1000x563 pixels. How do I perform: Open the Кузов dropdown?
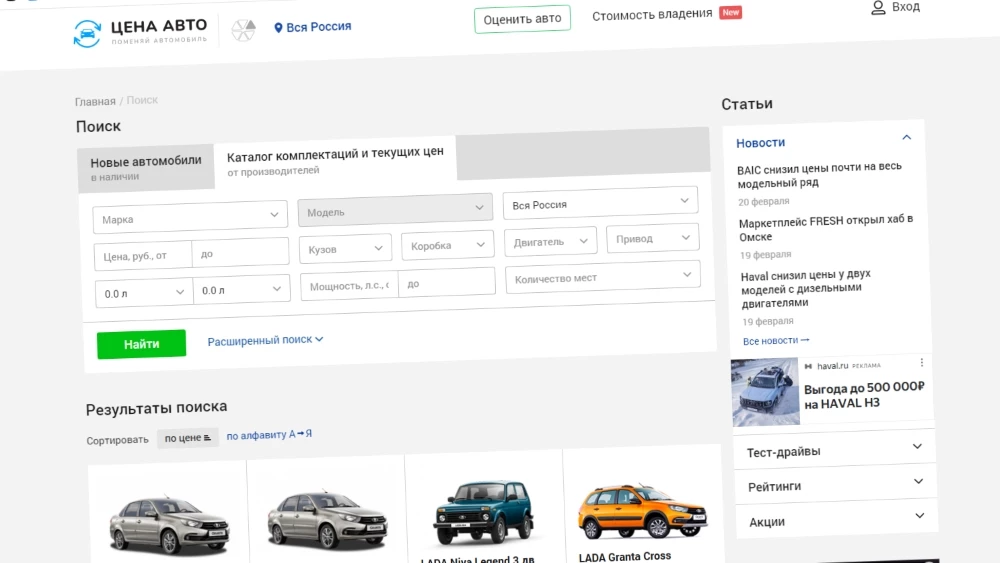pyautogui.click(x=345, y=248)
